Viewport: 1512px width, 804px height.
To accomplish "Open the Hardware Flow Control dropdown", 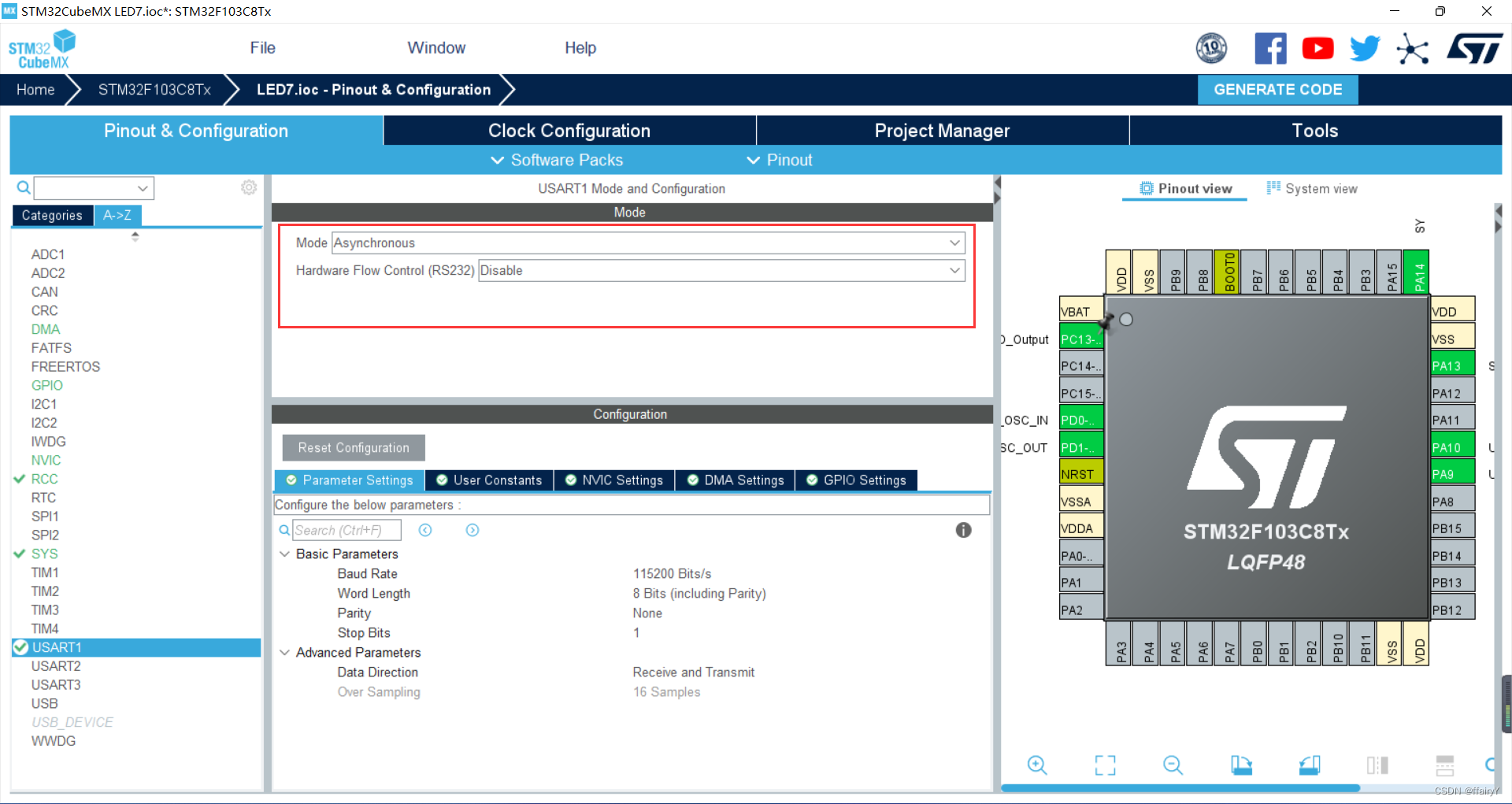I will [x=721, y=270].
